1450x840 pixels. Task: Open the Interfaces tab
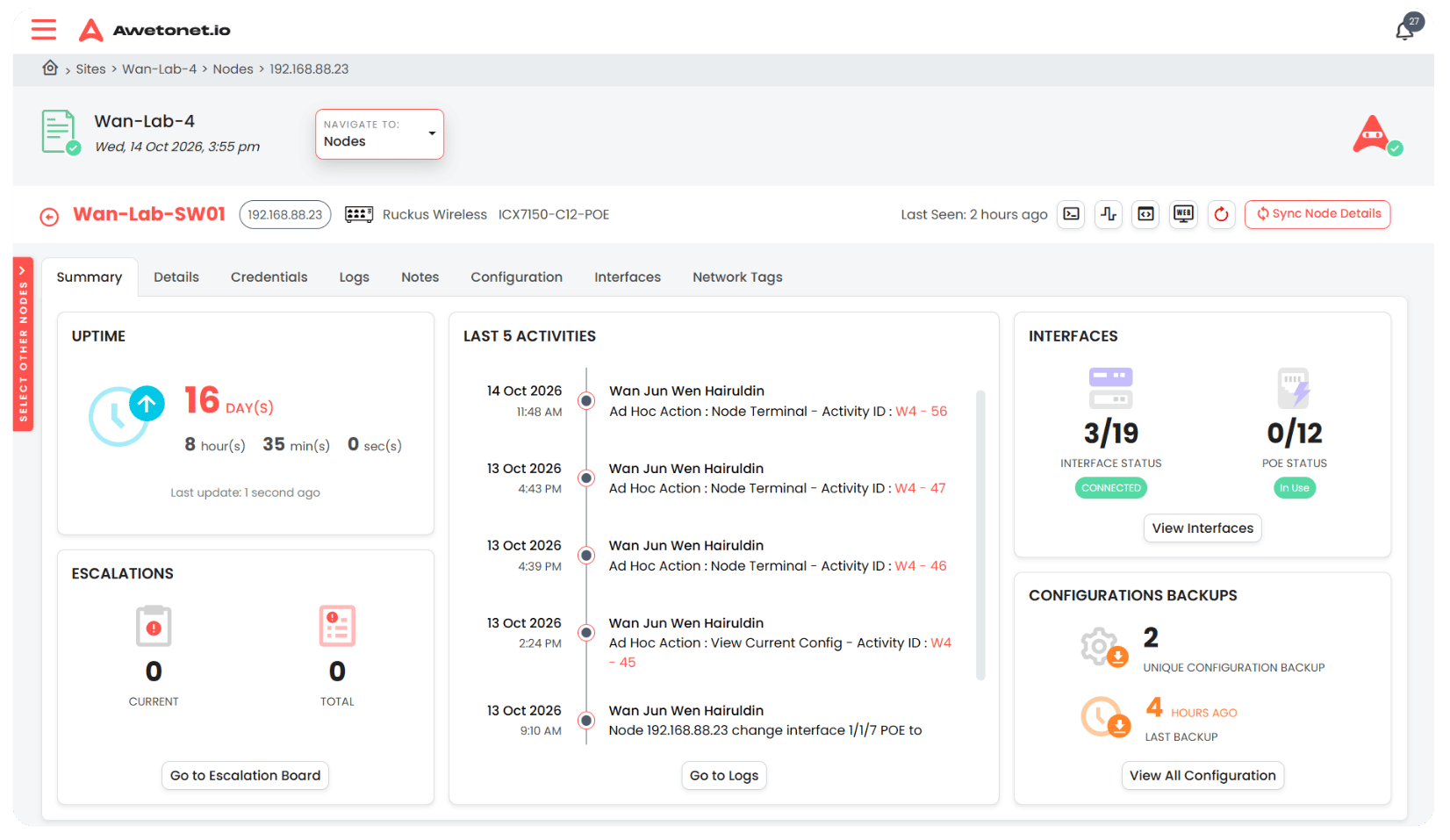click(627, 277)
